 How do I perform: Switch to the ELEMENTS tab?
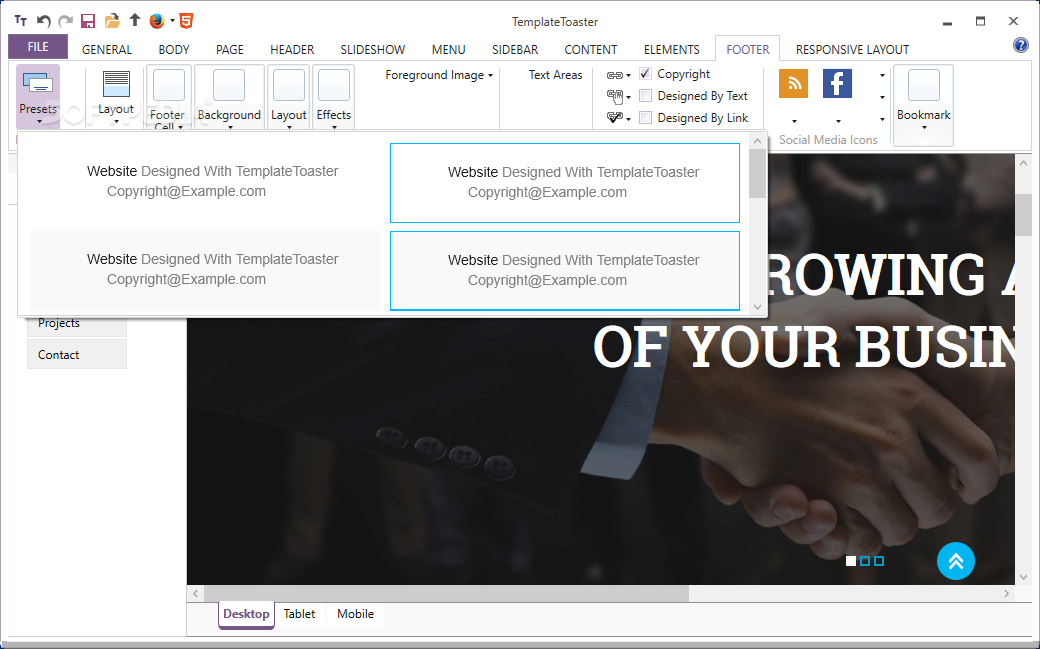pos(671,50)
